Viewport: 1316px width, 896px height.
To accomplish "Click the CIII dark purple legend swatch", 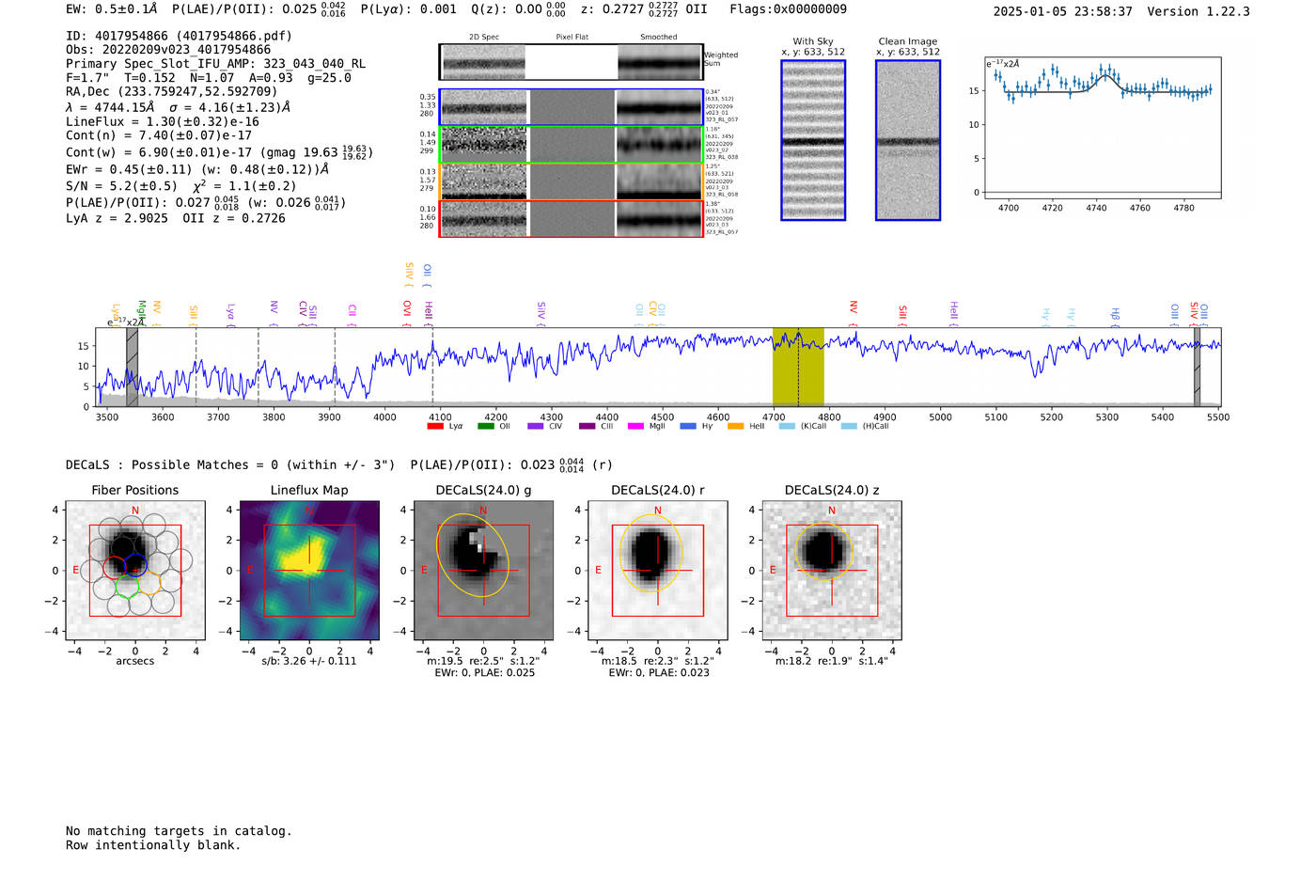I will click(x=587, y=426).
